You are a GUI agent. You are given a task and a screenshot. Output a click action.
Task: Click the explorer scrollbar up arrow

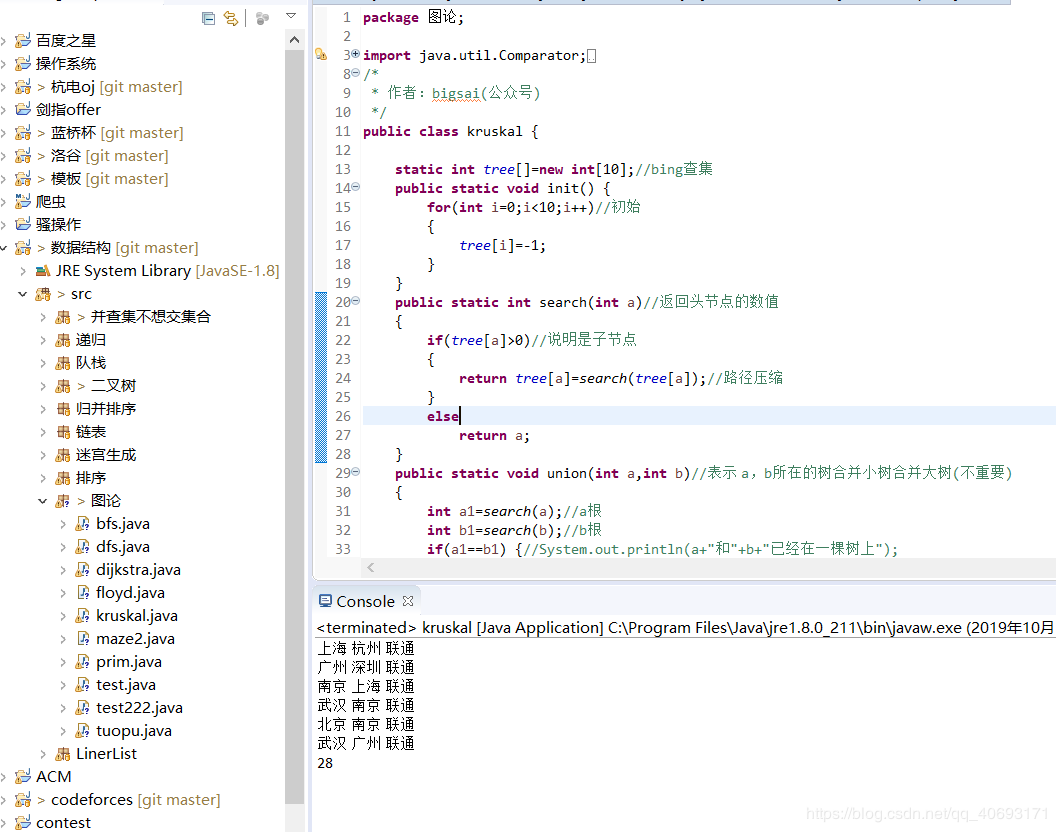coord(294,40)
